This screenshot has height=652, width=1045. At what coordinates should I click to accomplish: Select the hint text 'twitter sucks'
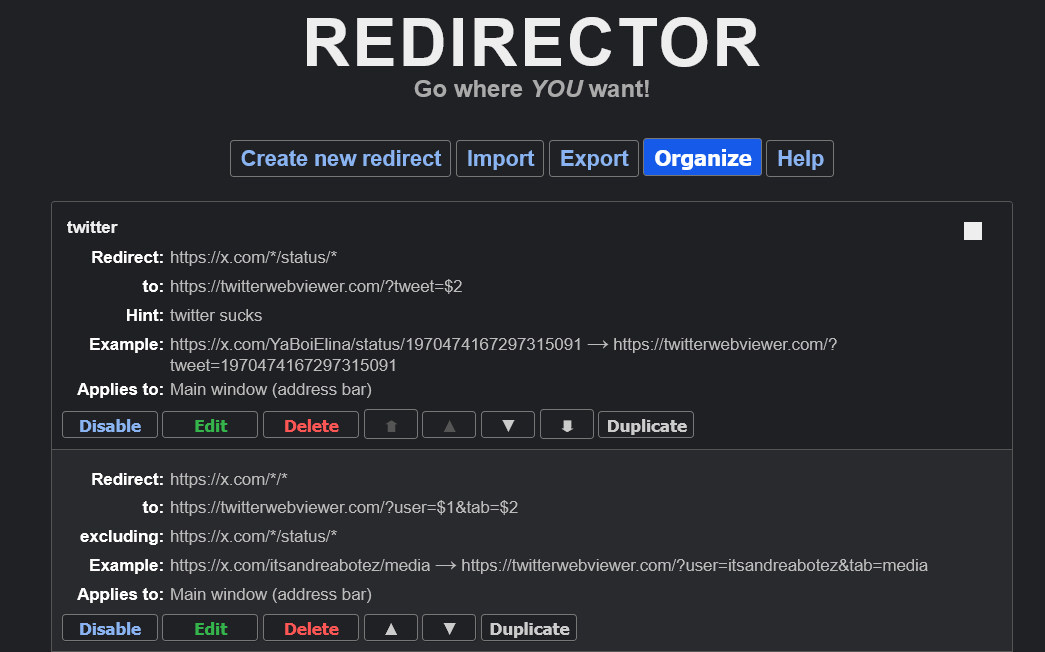point(216,315)
